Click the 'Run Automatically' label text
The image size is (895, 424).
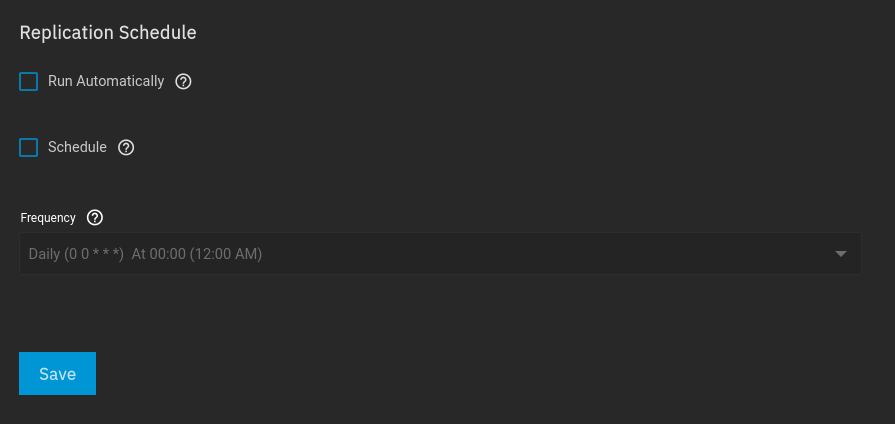point(106,81)
